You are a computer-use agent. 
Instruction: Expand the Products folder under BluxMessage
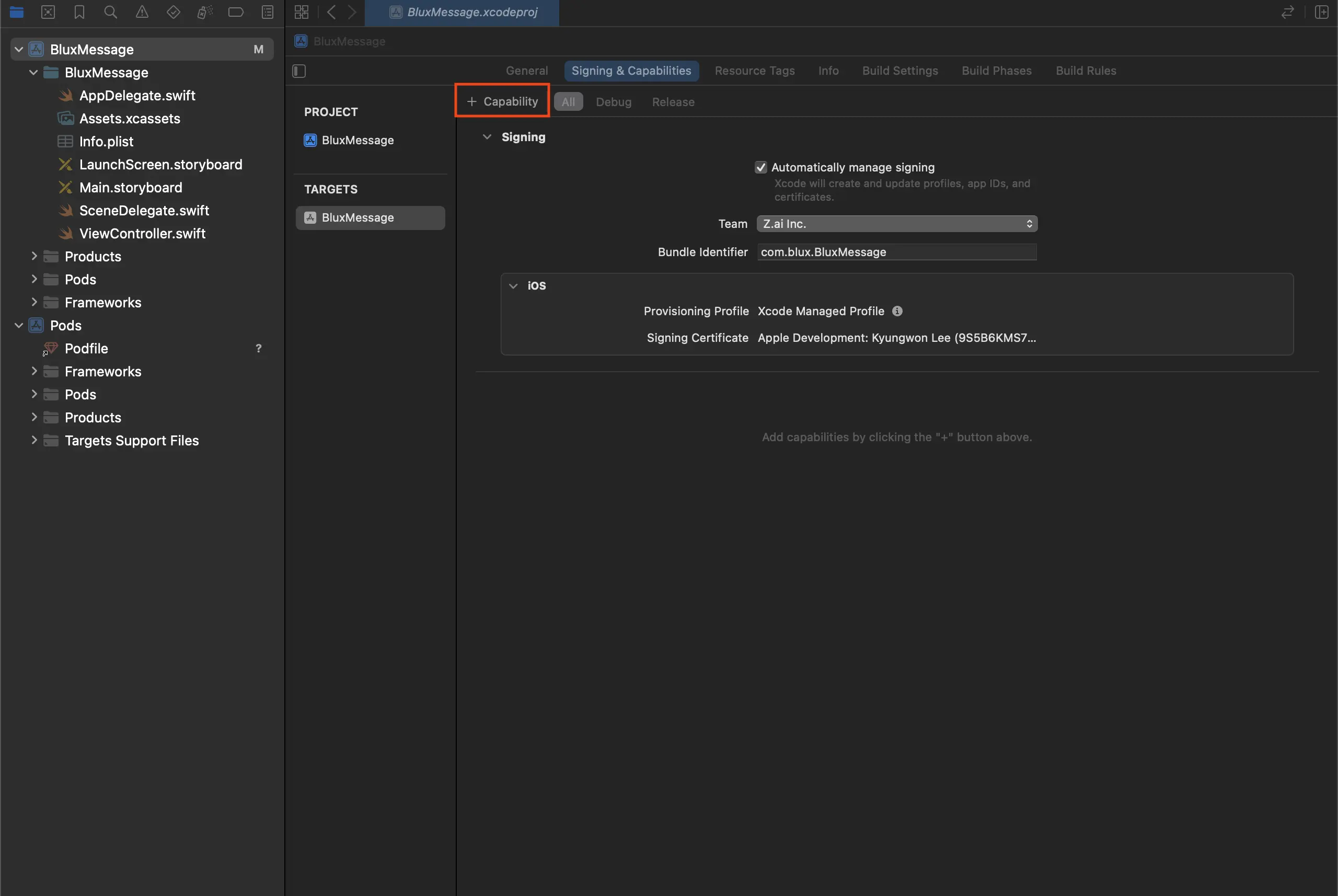(33, 256)
